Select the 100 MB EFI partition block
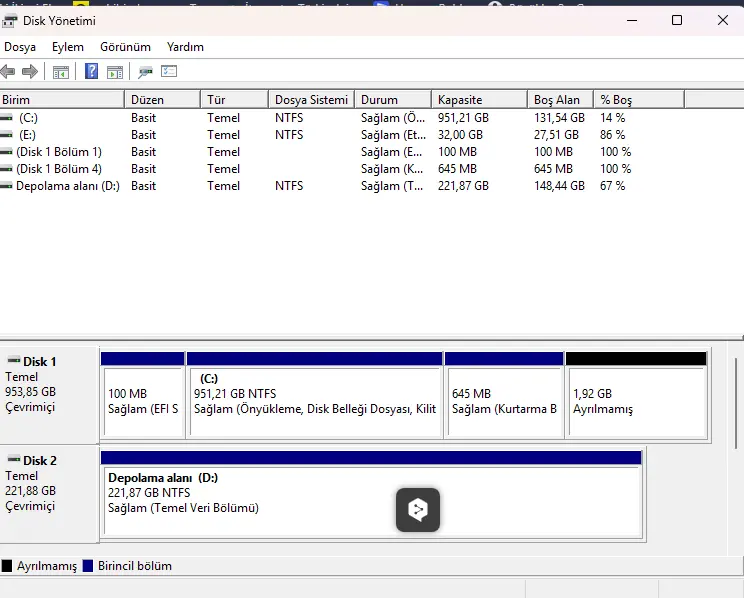This screenshot has width=744, height=598. (x=143, y=395)
